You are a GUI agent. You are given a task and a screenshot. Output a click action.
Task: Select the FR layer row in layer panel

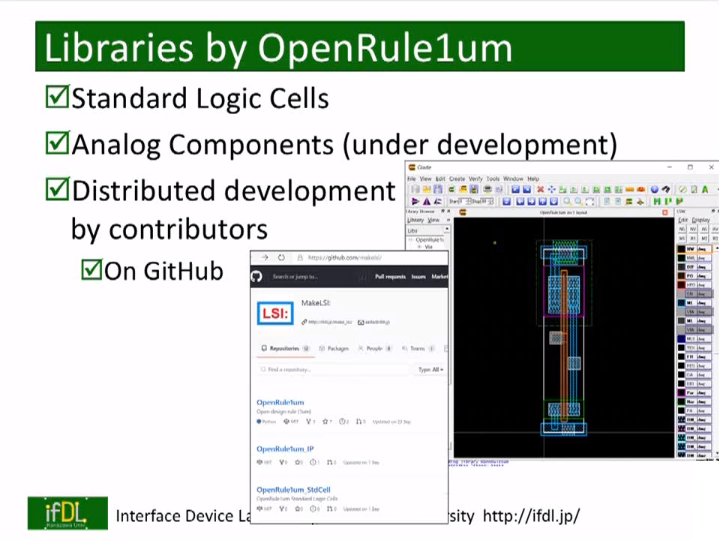tap(695, 357)
